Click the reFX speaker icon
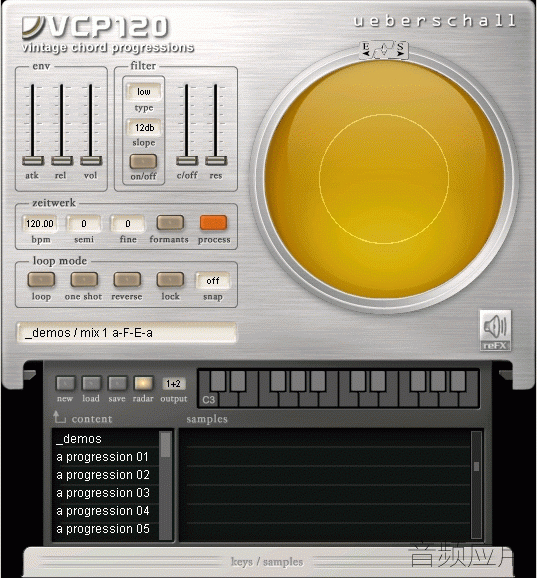 tap(495, 330)
